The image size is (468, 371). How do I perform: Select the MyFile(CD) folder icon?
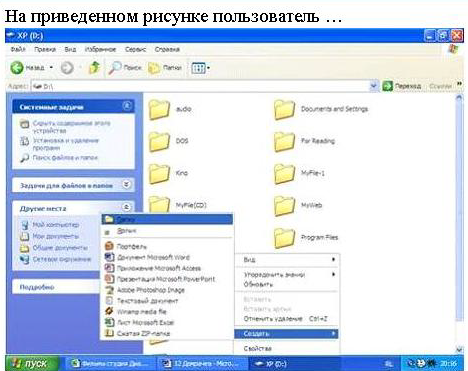click(x=159, y=204)
